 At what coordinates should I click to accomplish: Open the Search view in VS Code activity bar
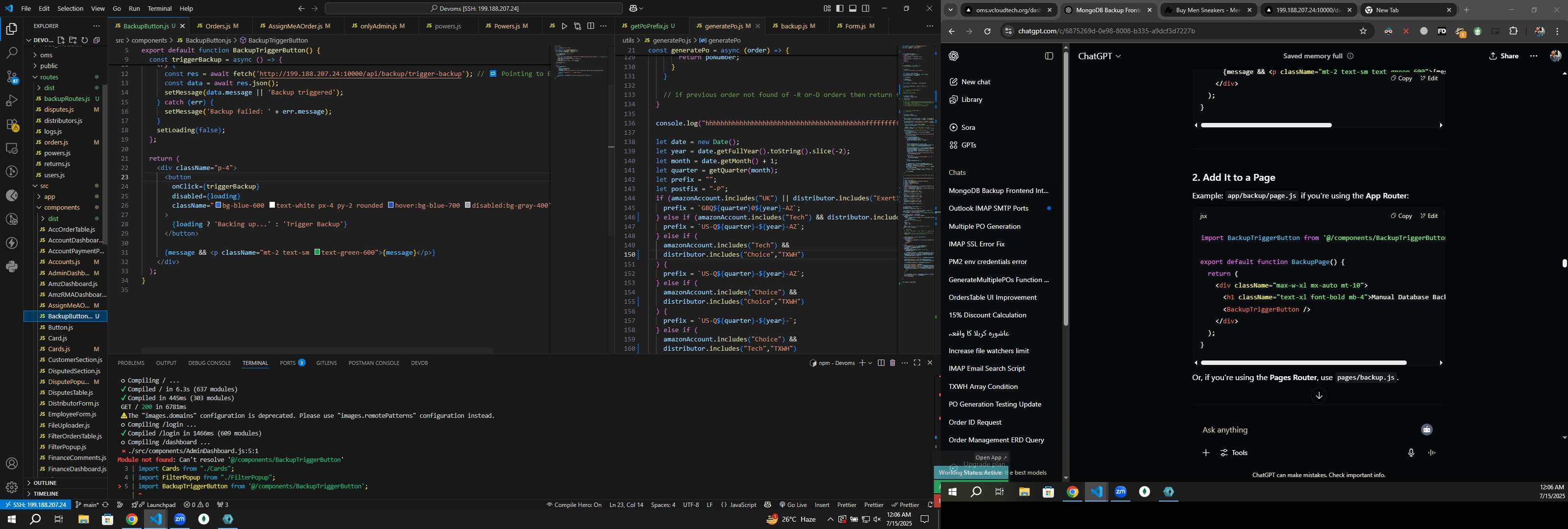(x=12, y=53)
